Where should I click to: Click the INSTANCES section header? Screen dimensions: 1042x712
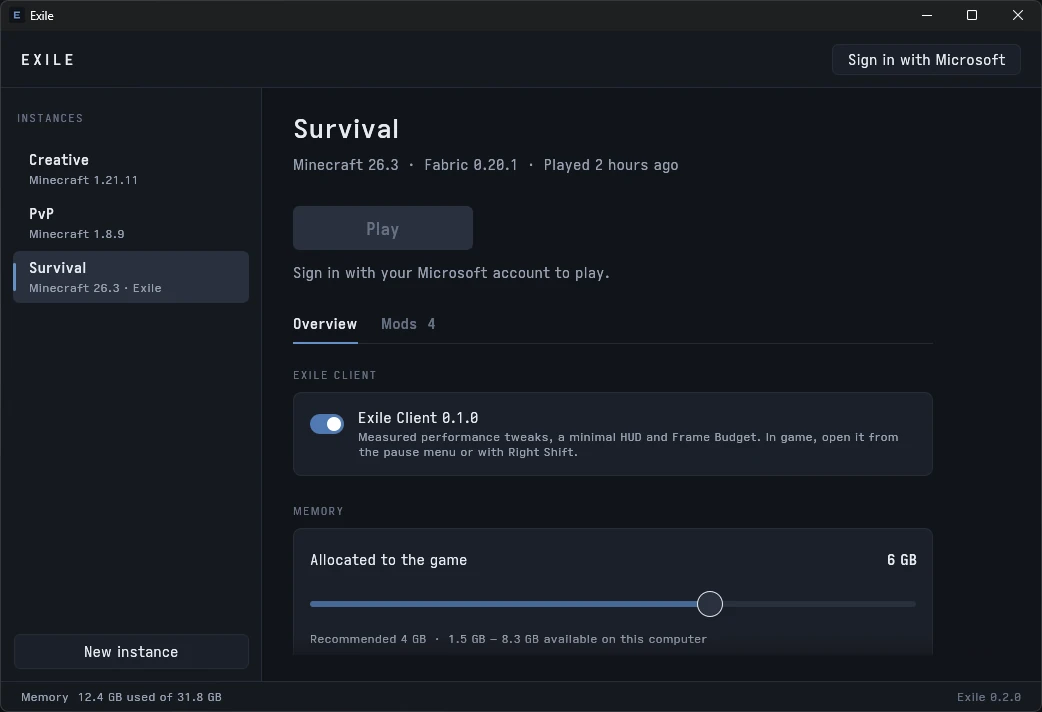coord(50,118)
